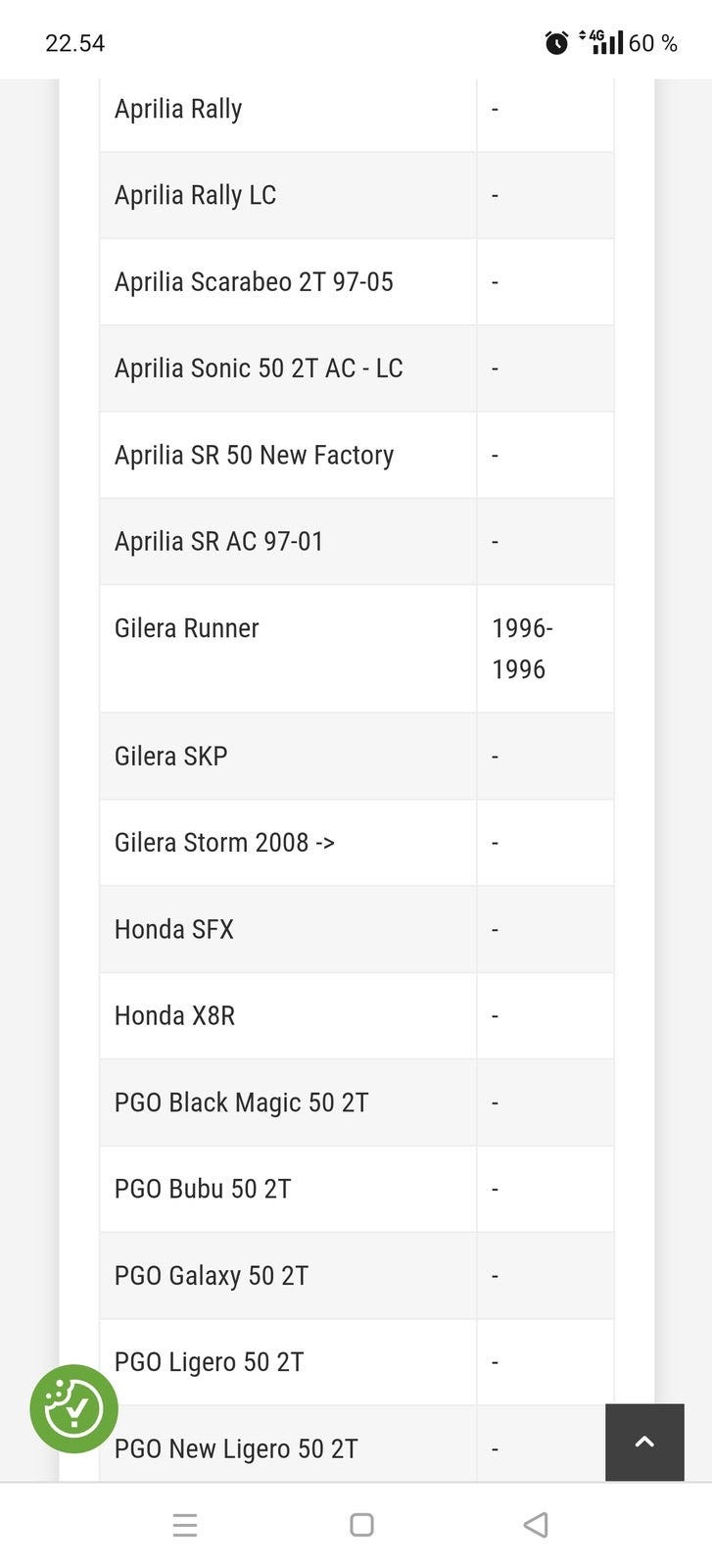Open Android recent apps menu icon
Viewport: 712px width, 1568px height.
click(185, 1525)
